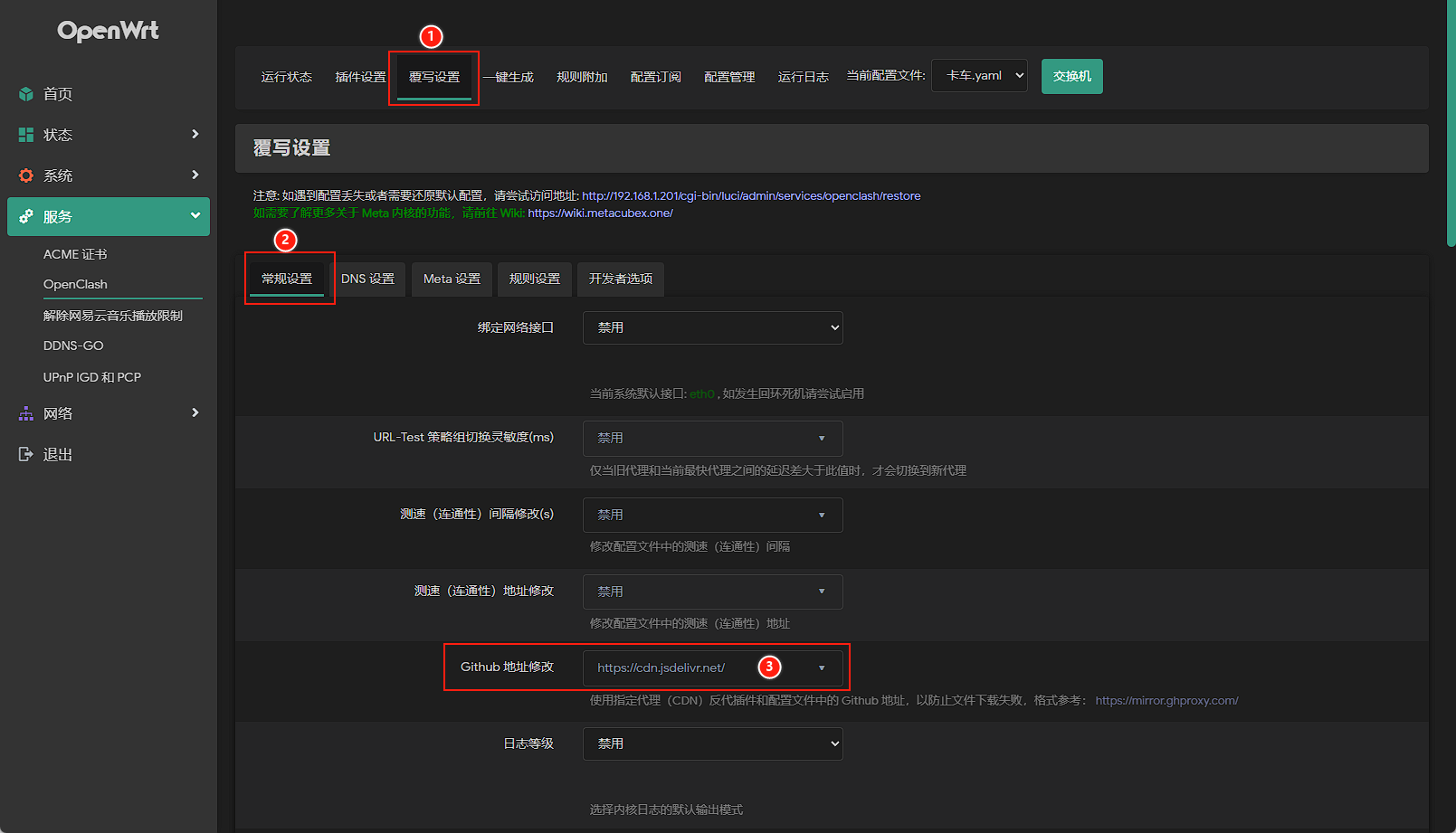Switch to the 配置管理 tab

click(x=729, y=77)
